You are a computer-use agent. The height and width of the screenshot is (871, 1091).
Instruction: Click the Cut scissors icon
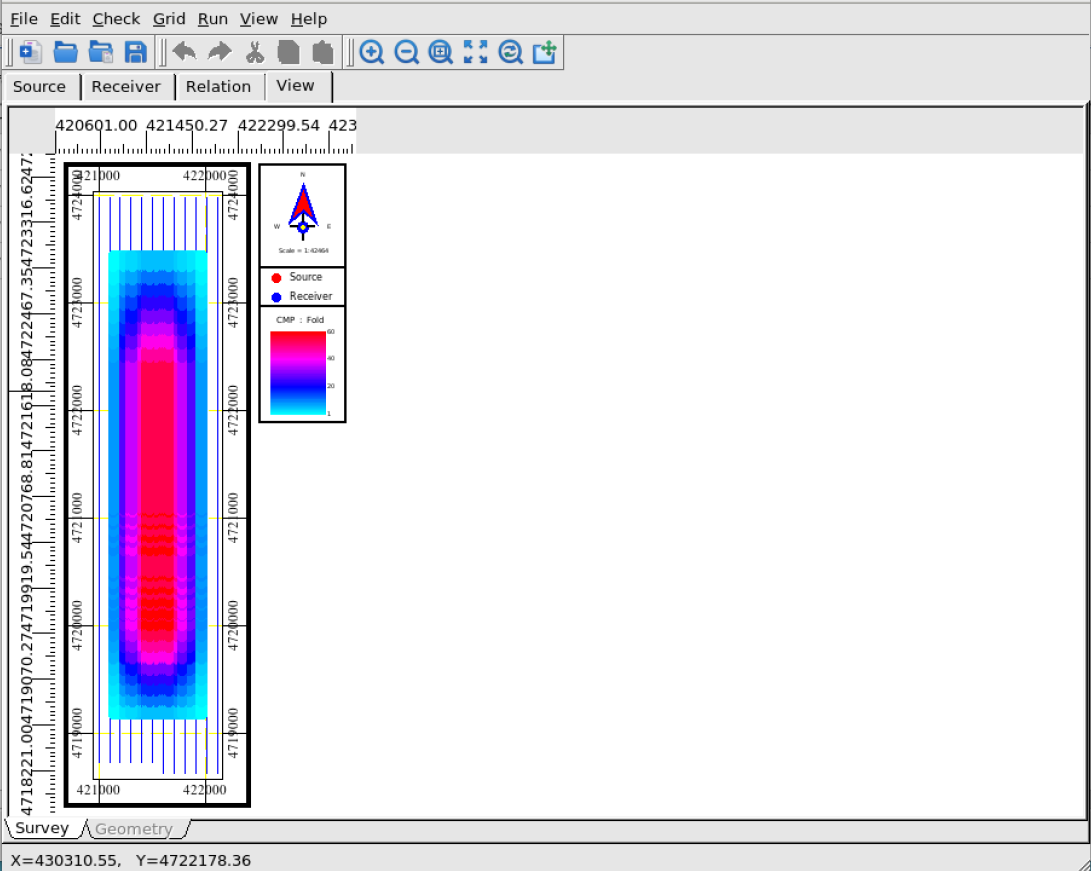tap(254, 52)
